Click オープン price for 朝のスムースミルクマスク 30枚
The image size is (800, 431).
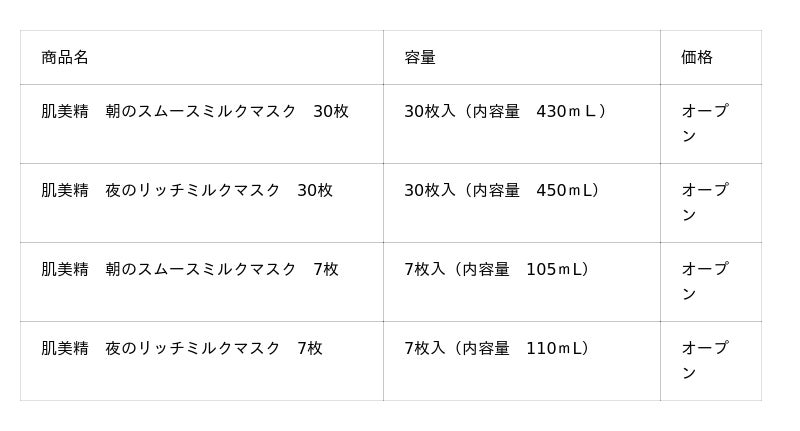[704, 123]
